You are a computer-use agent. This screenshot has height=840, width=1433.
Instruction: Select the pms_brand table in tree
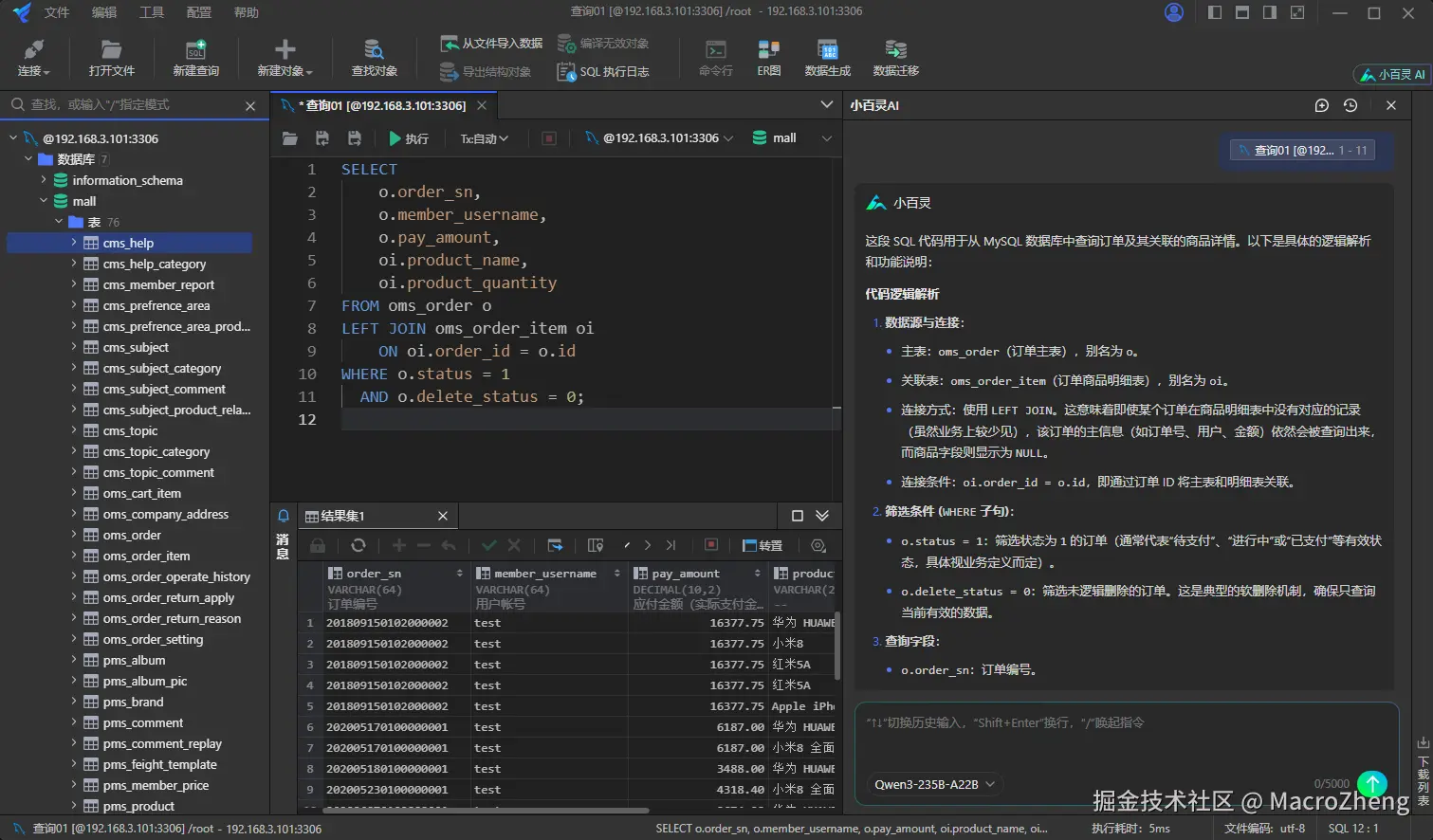pyautogui.click(x=133, y=702)
